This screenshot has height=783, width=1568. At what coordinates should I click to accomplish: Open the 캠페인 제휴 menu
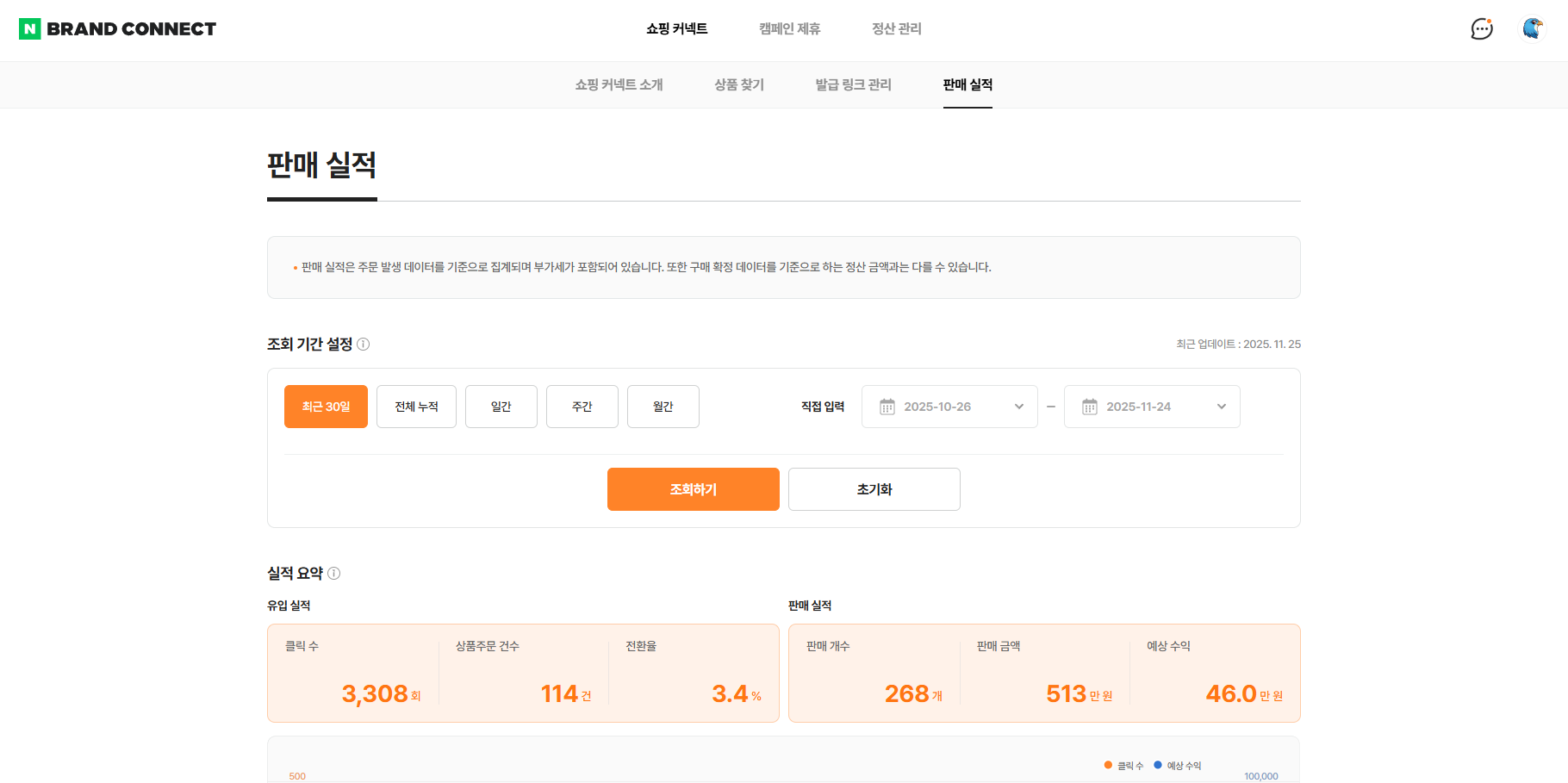point(789,28)
